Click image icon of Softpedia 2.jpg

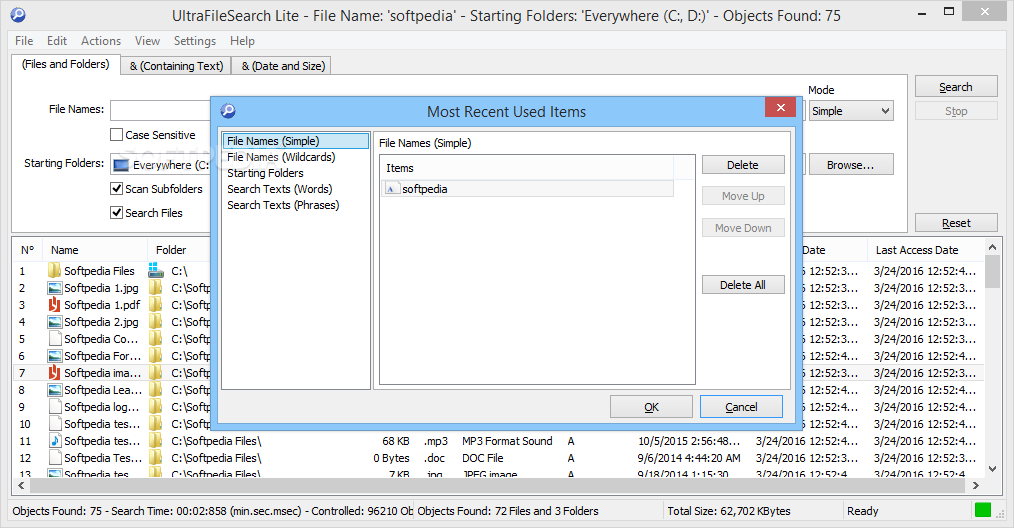click(54, 322)
